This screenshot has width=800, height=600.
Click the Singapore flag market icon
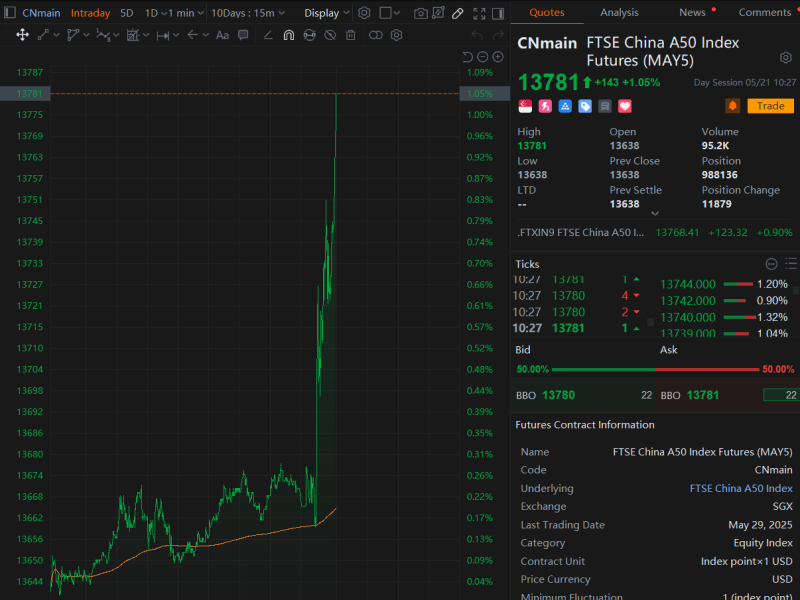(x=525, y=106)
